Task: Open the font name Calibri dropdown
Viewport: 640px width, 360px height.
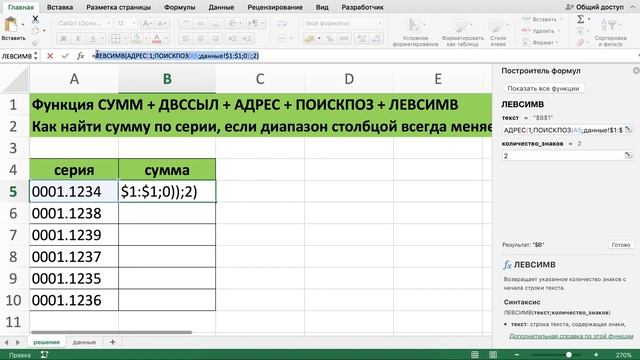Action: (x=108, y=23)
